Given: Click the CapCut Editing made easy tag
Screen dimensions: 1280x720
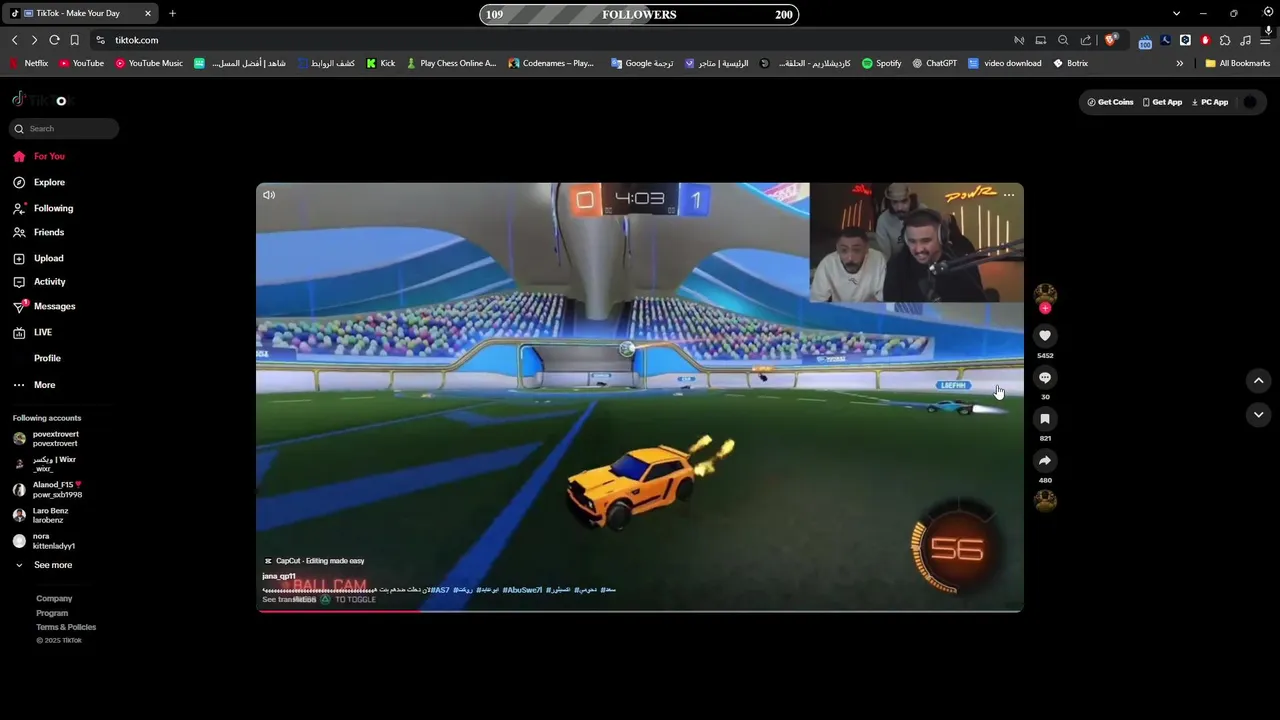Looking at the screenshot, I should [x=314, y=561].
